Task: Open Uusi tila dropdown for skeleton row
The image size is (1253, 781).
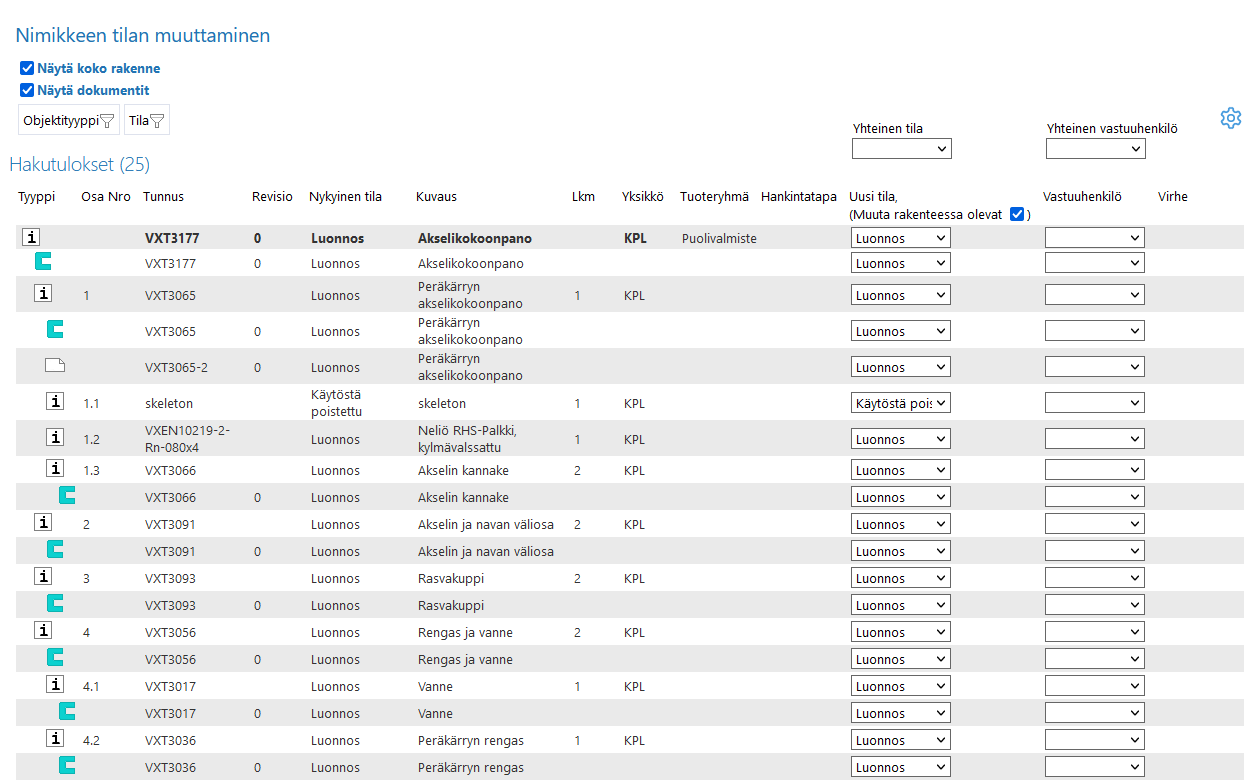Action: (x=900, y=403)
